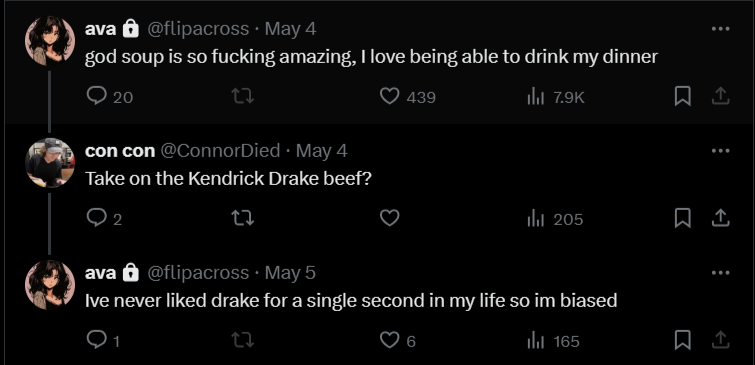Open @flipacross handle on the soup tweet
Viewport: 755px width, 365px height.
[x=197, y=29]
